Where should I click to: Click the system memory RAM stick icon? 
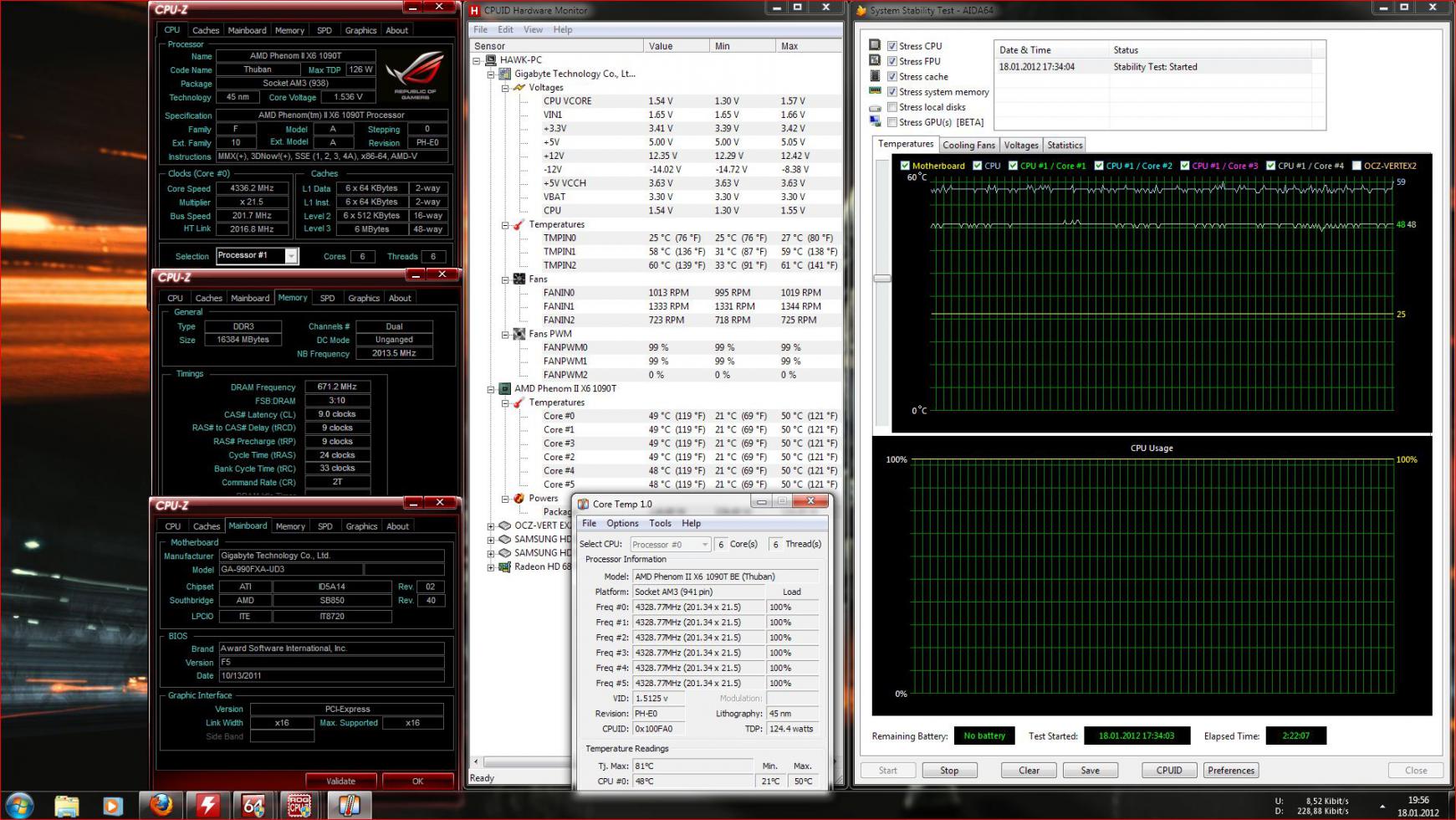point(875,90)
